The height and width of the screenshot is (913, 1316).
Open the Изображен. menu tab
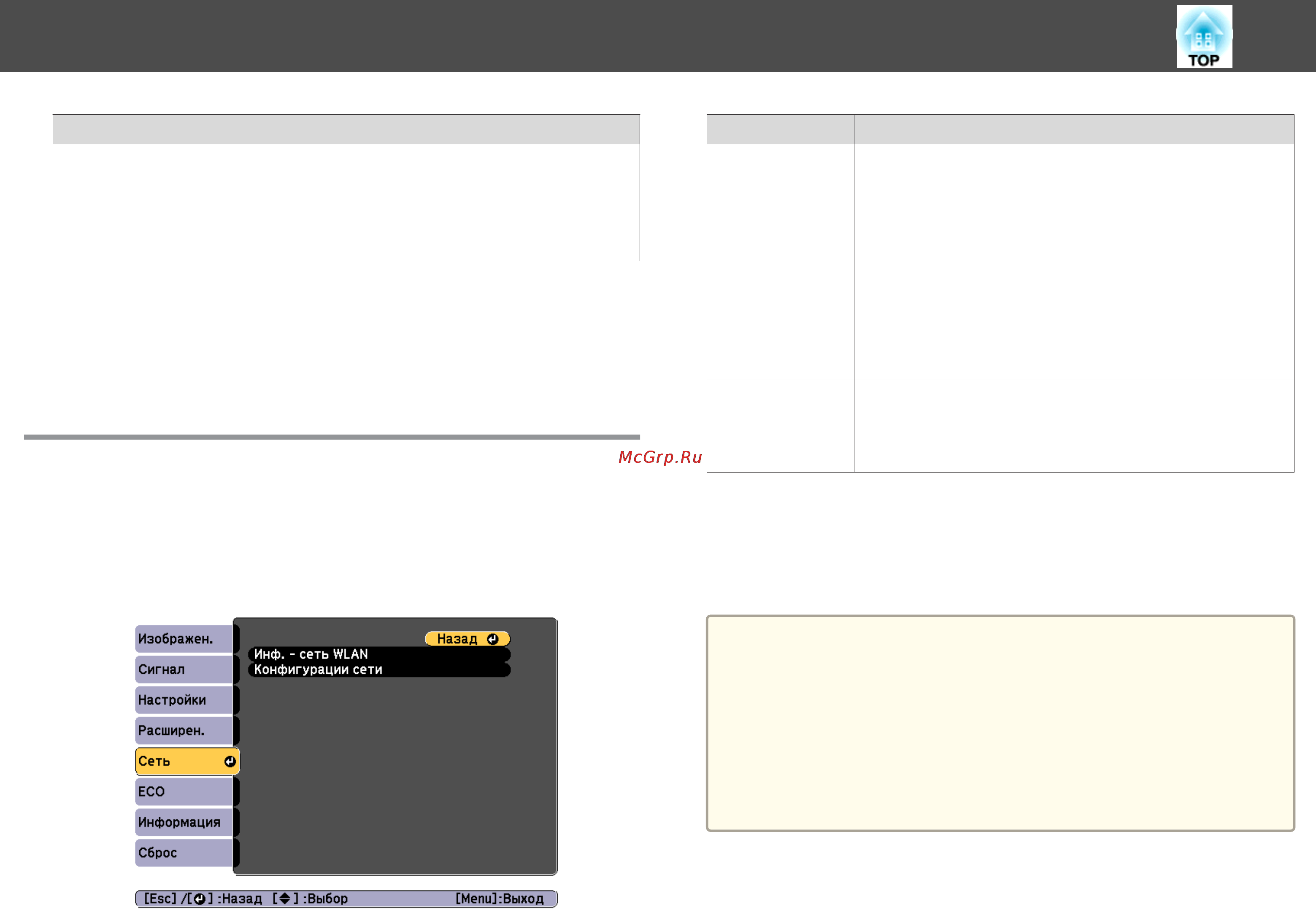184,639
